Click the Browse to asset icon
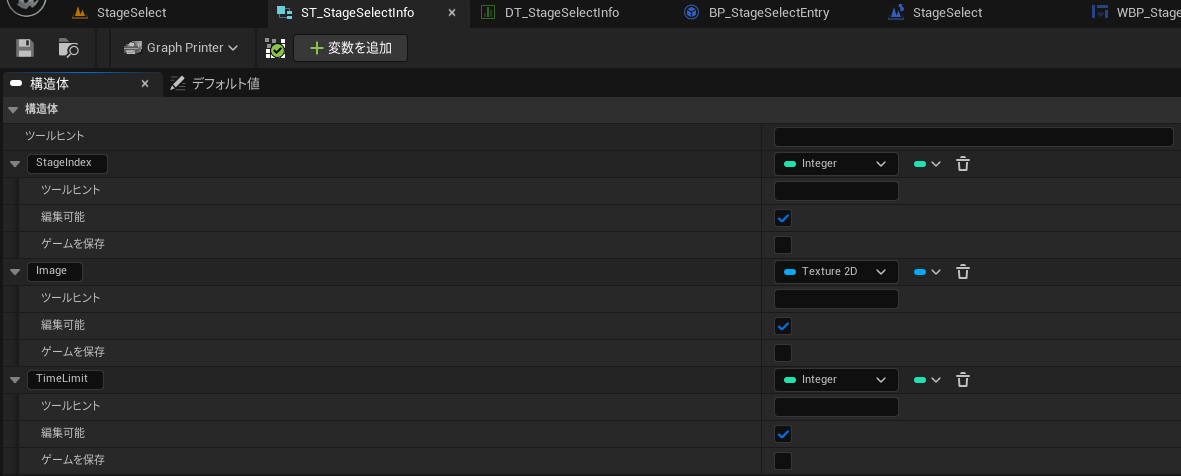This screenshot has width=1181, height=476. (x=69, y=48)
